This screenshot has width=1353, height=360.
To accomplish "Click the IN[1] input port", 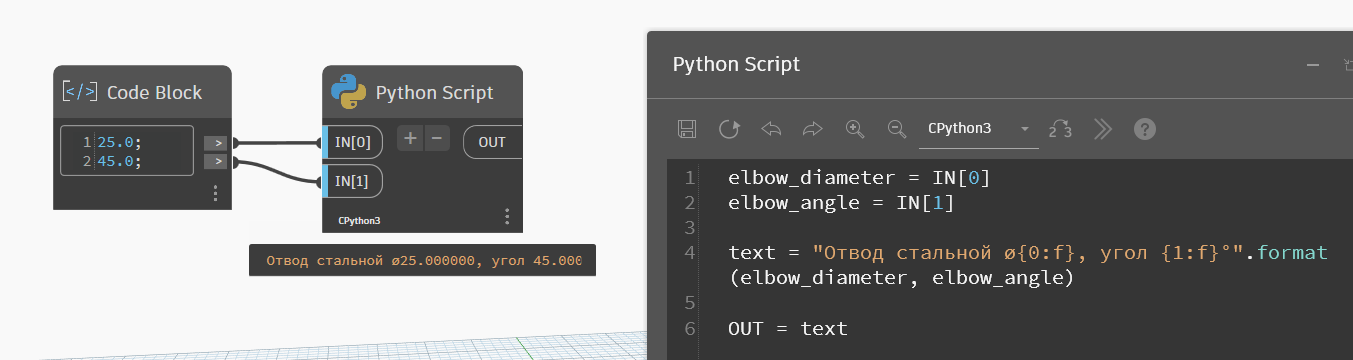I will pos(353,181).
